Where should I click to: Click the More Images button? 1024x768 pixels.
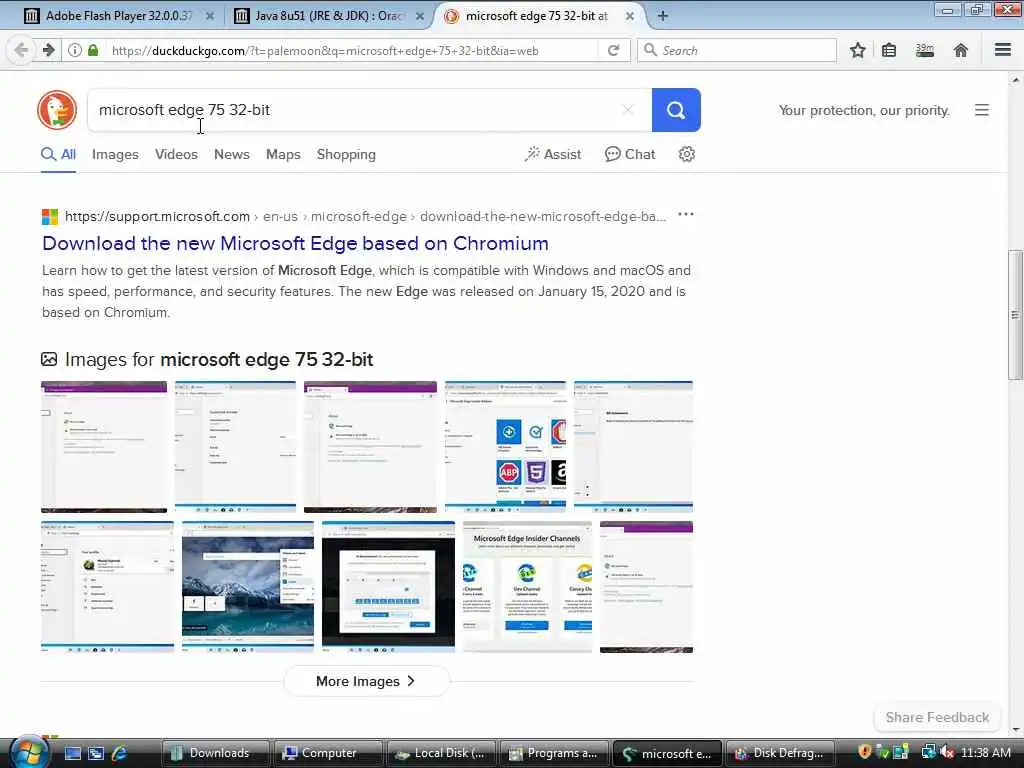coord(366,681)
